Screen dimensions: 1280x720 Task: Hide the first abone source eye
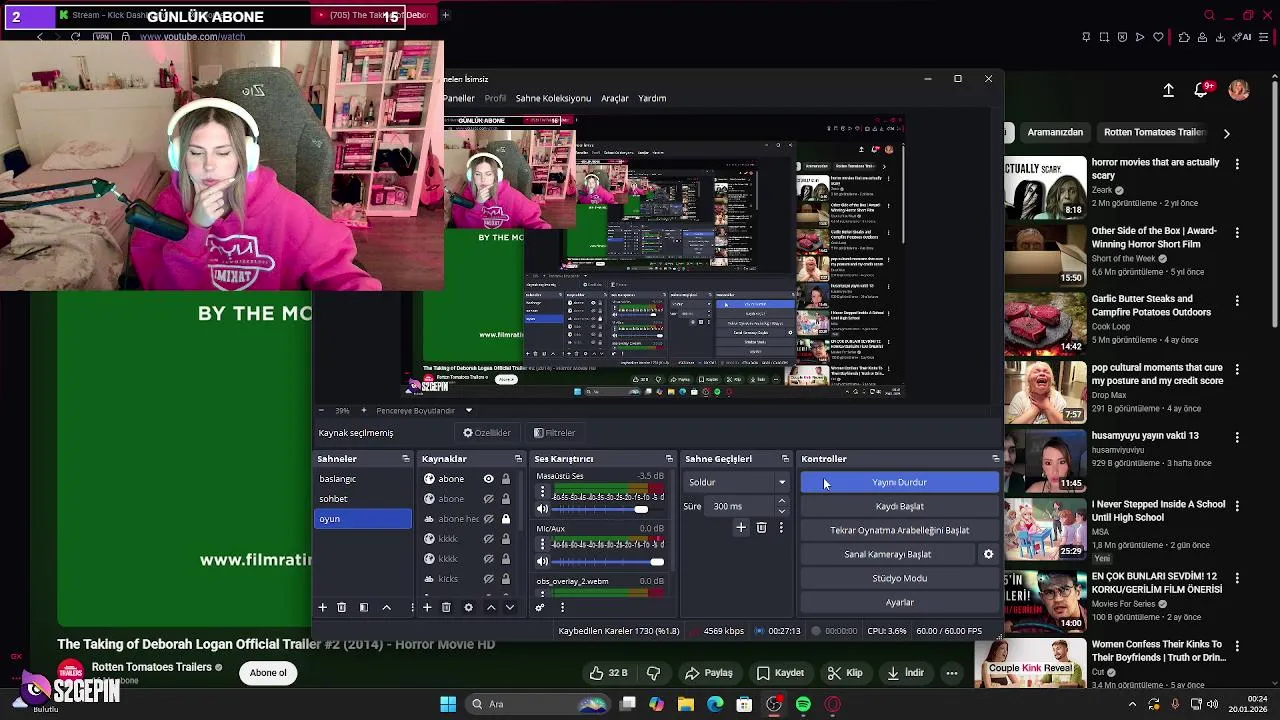(x=488, y=479)
